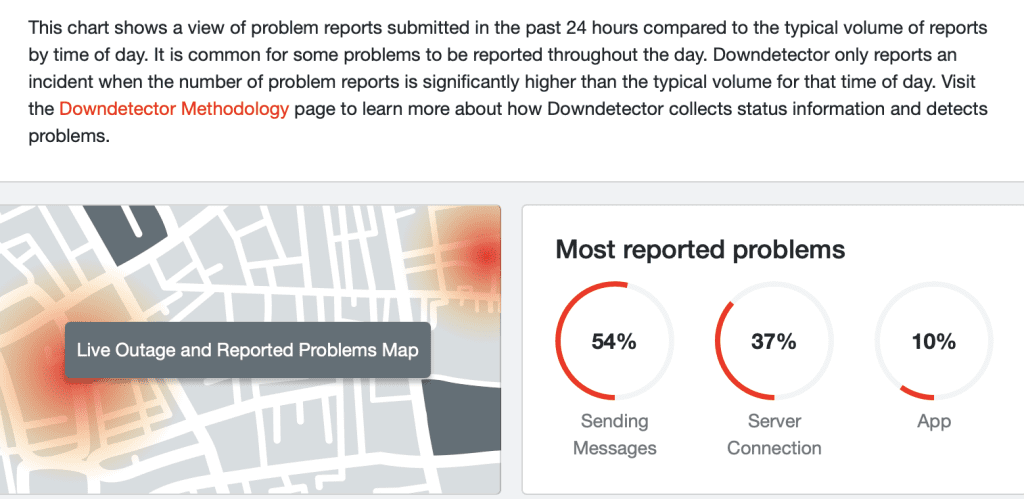Click the Live Outage and Reported Problems Map button

247,350
